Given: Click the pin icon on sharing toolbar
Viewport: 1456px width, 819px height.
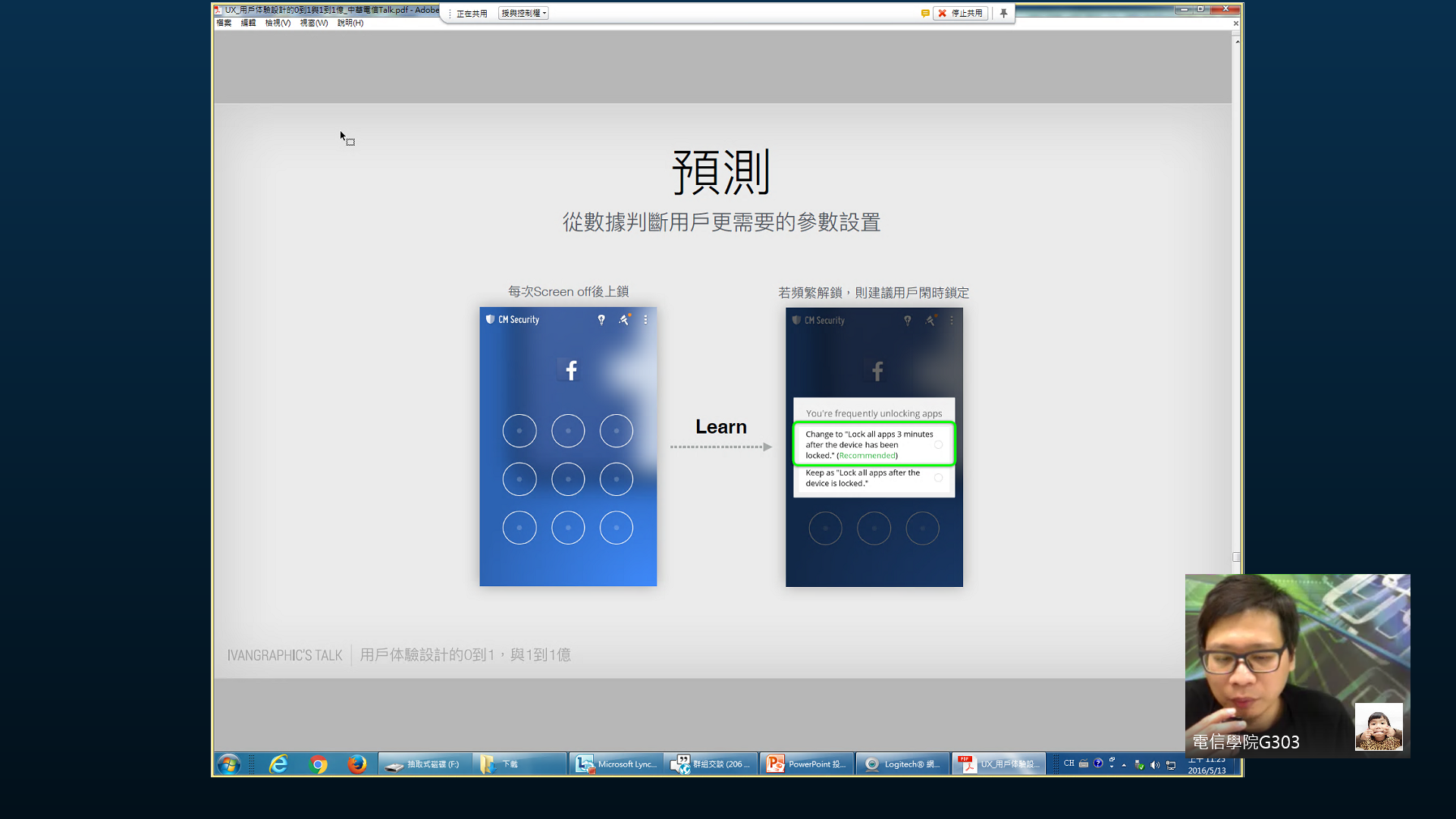Looking at the screenshot, I should (1003, 13).
